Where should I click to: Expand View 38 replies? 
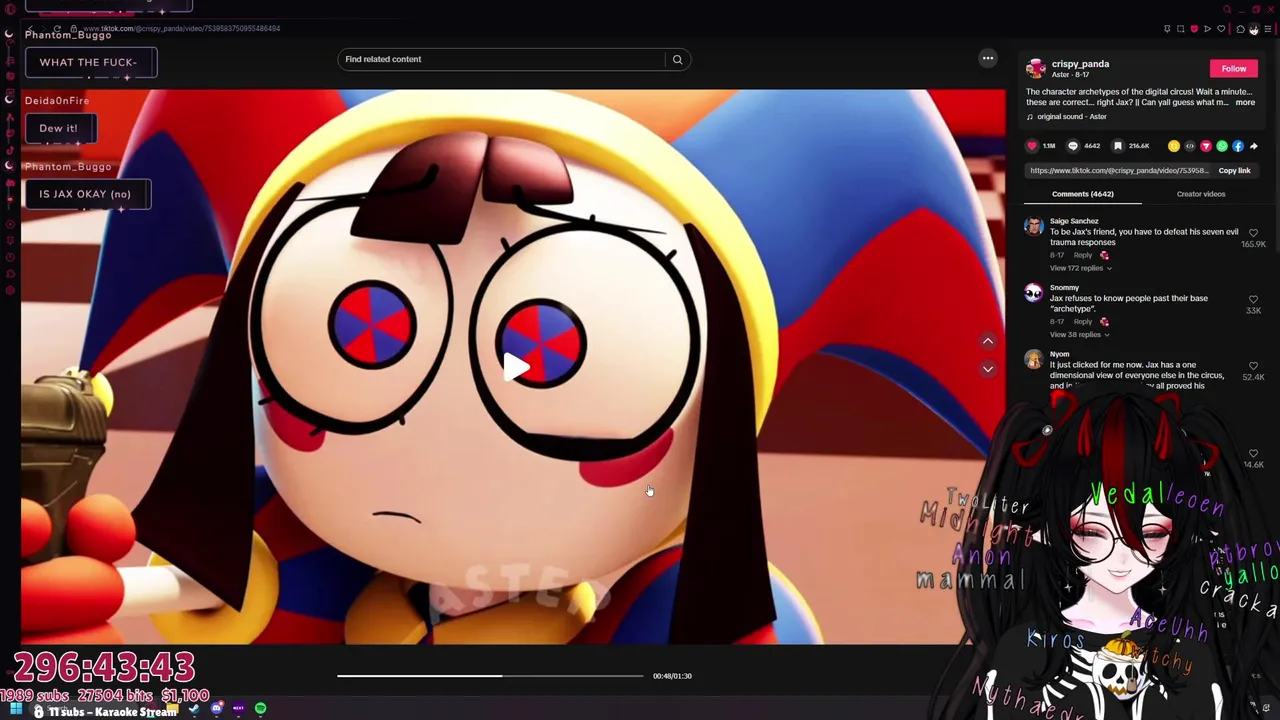1078,335
